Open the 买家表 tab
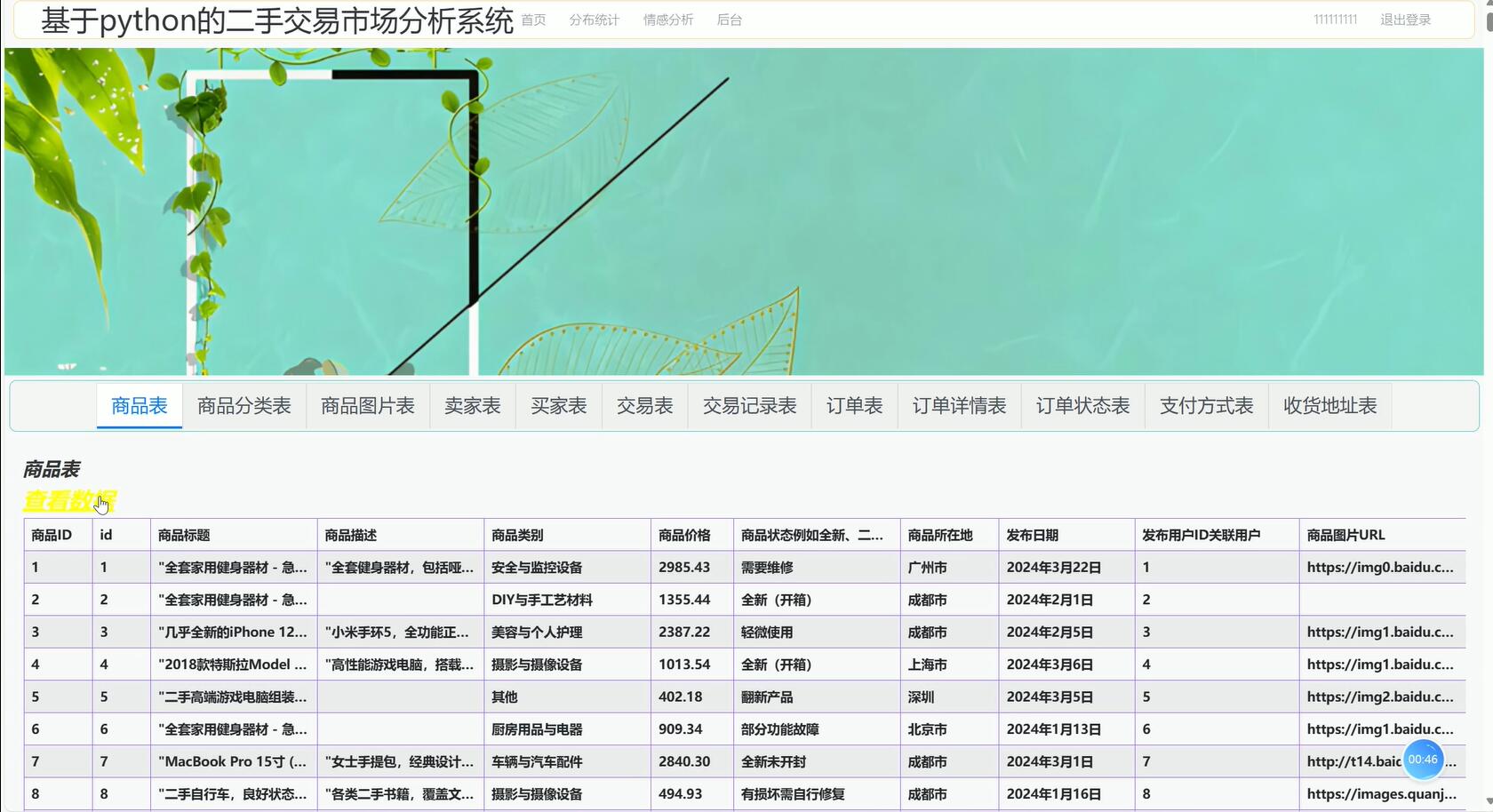 coord(558,405)
